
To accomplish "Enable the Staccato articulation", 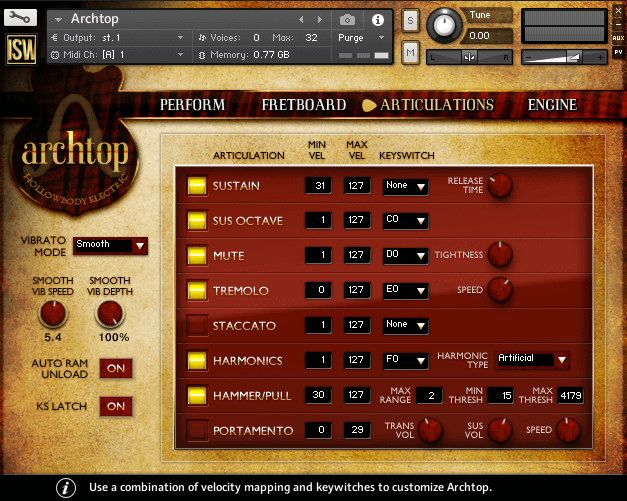I will (x=197, y=325).
